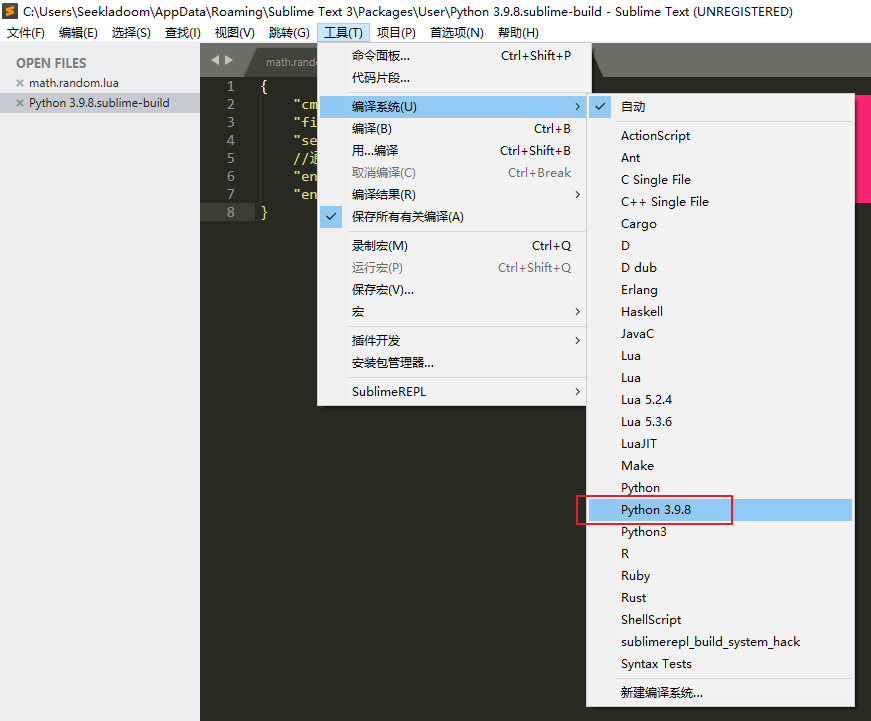Select Python3 build system
Viewport: 871px width, 721px height.
tap(720, 532)
